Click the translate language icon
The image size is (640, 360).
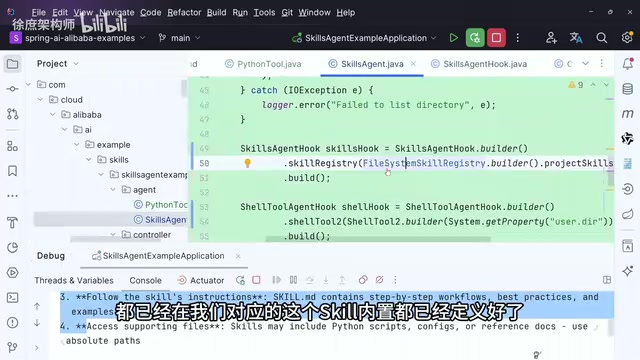[x=576, y=38]
